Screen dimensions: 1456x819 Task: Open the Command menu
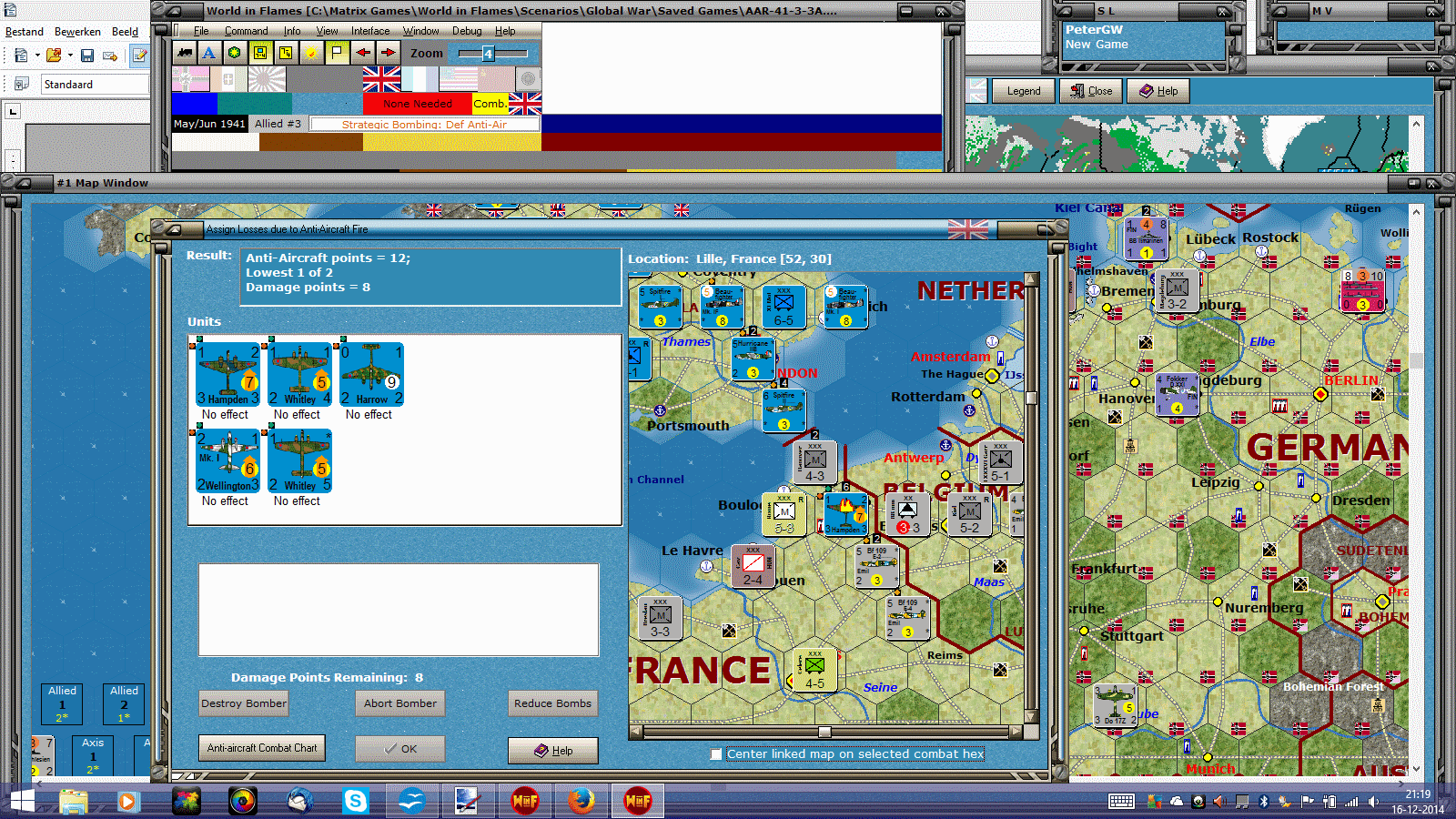(246, 31)
